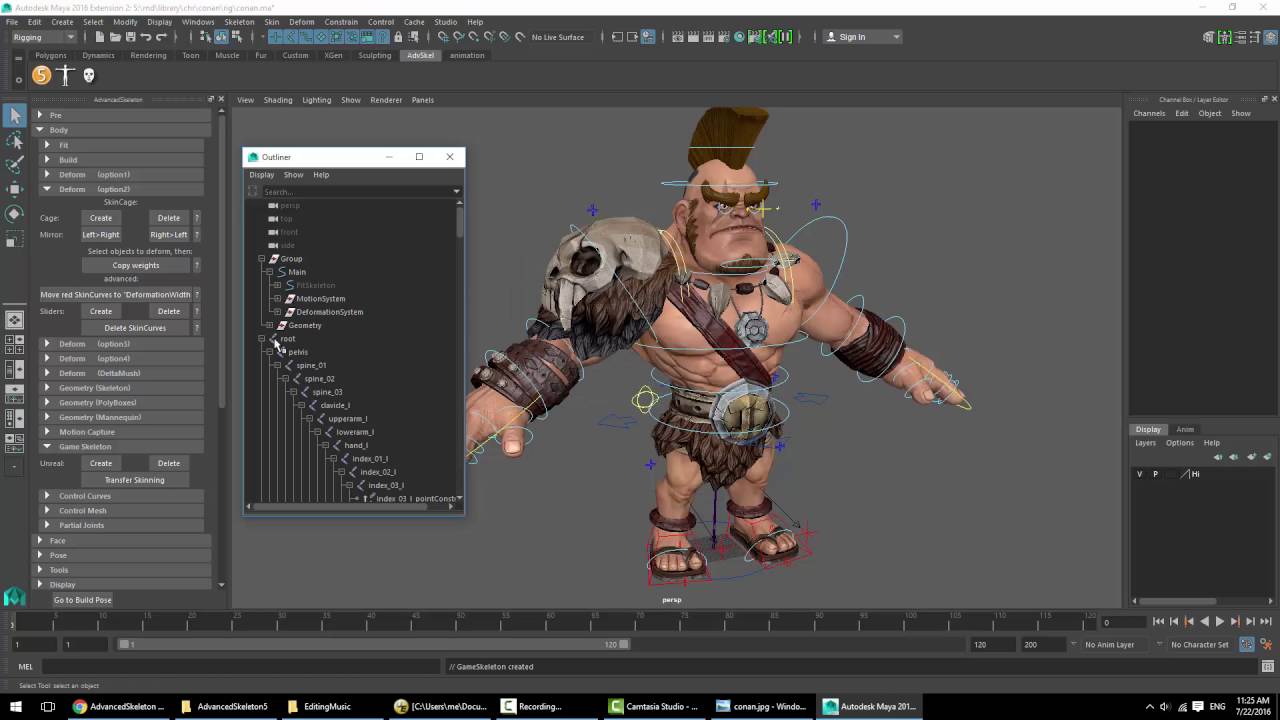1280x720 pixels.
Task: Click the Outliner search field
Action: (356, 191)
